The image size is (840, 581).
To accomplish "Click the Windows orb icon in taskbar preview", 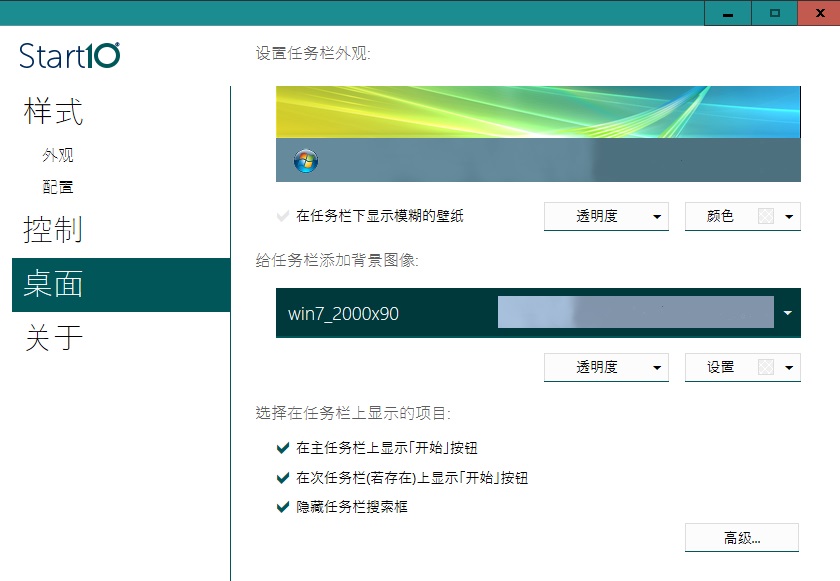I will click(x=306, y=161).
